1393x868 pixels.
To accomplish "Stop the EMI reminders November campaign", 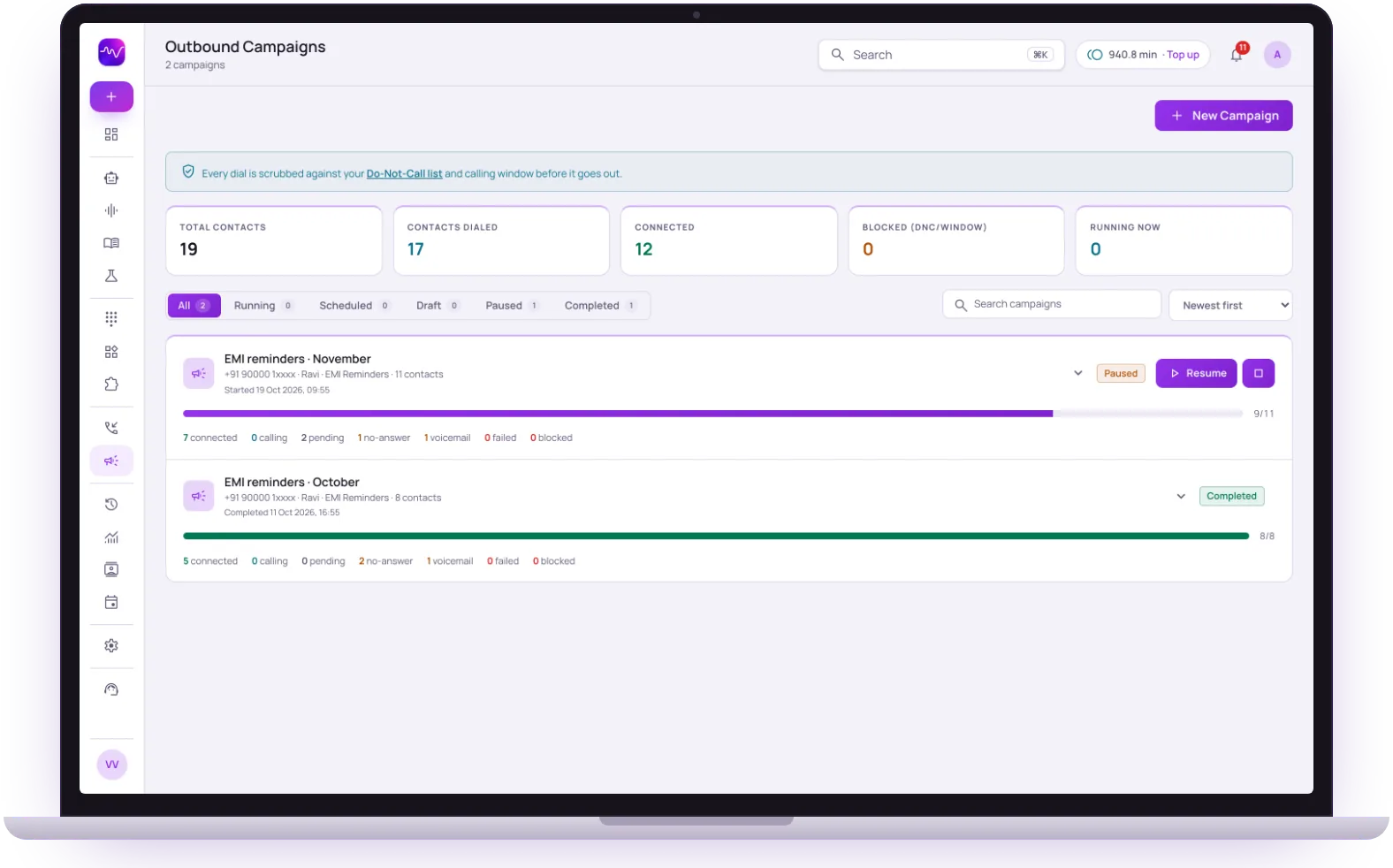I will [x=1259, y=373].
